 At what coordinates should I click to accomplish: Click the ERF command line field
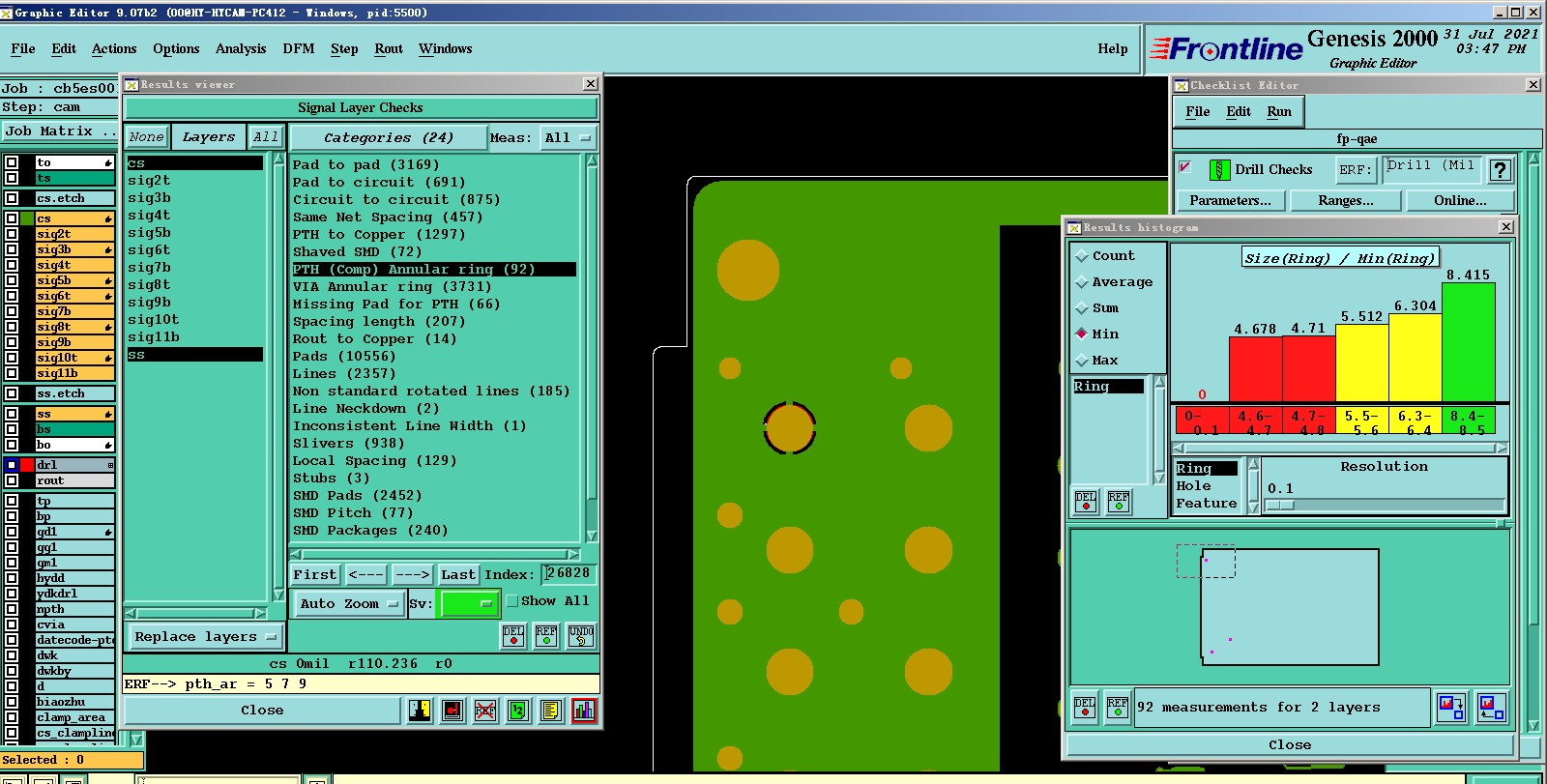click(362, 683)
